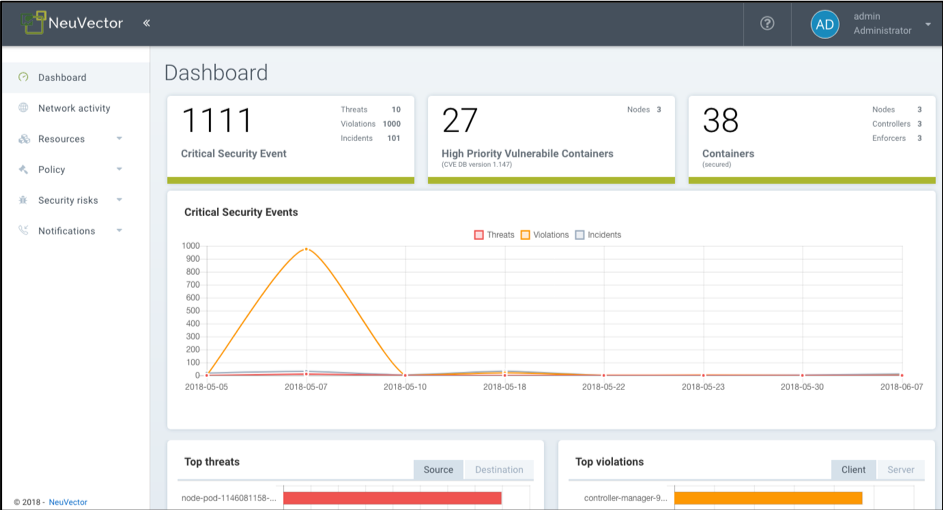Screen dimensions: 943x510
Task: Open the admin account dropdown arrow
Action: 928,25
